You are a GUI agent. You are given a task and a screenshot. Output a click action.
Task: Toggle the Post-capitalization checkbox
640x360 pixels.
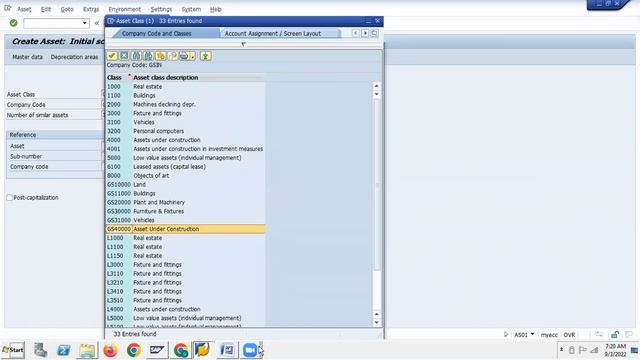click(9, 198)
